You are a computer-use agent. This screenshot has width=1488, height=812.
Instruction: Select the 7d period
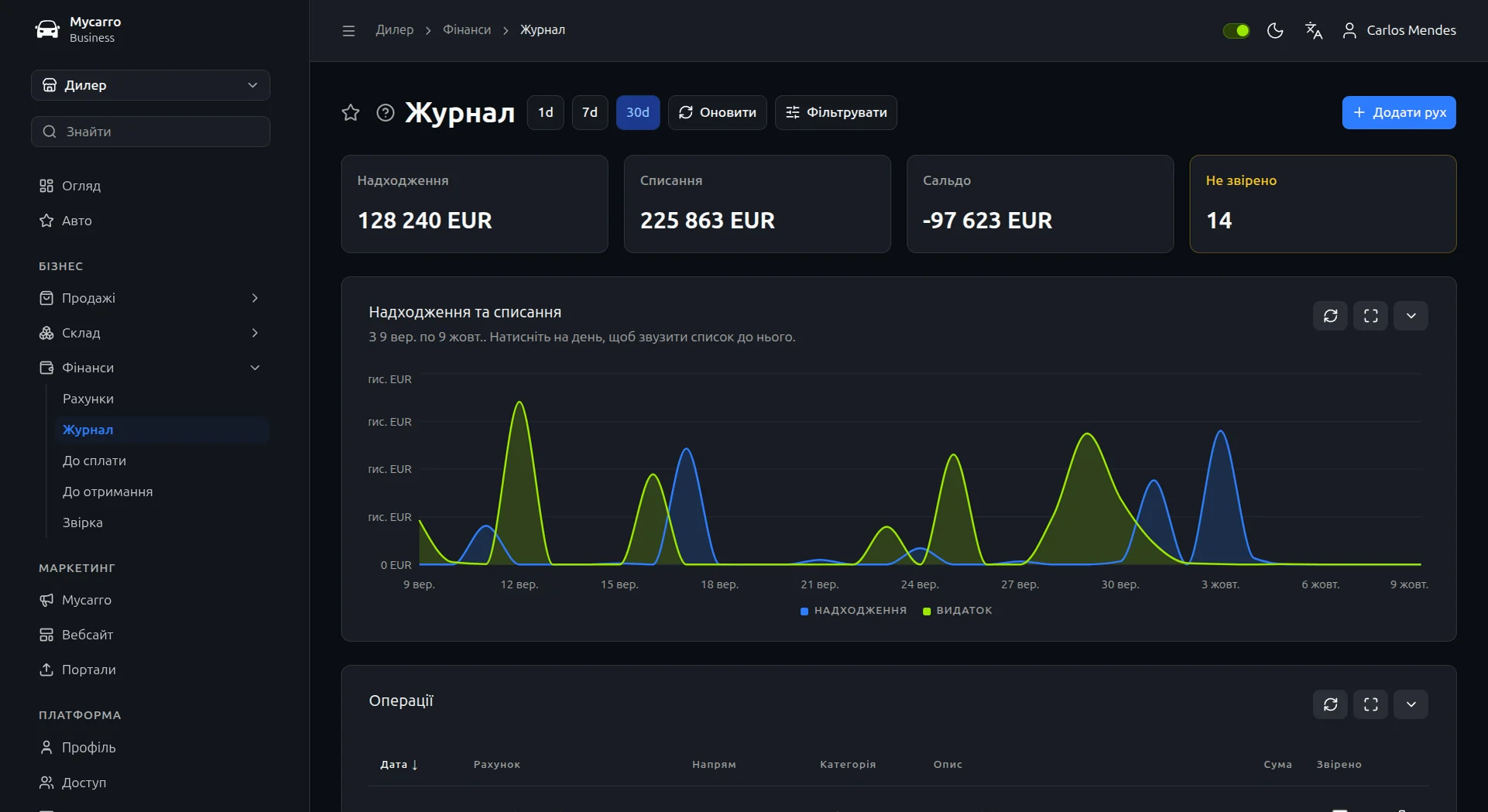pos(590,112)
